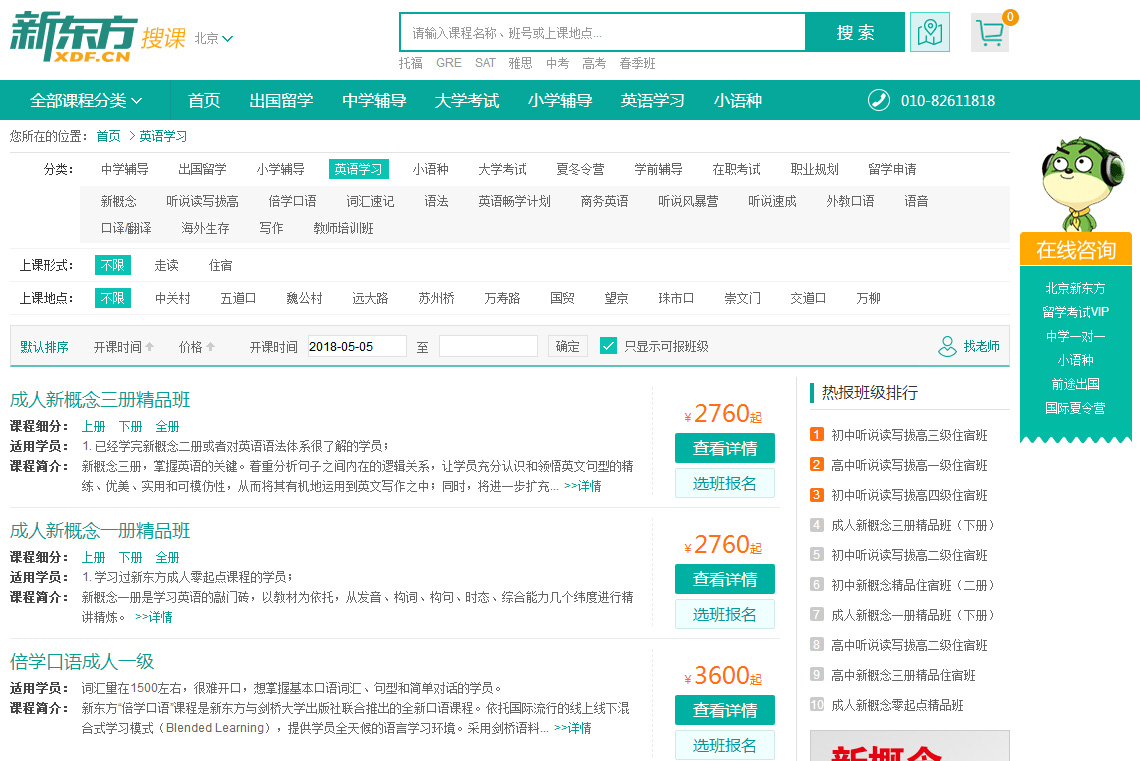Choose 五道口 location filter

(238, 298)
